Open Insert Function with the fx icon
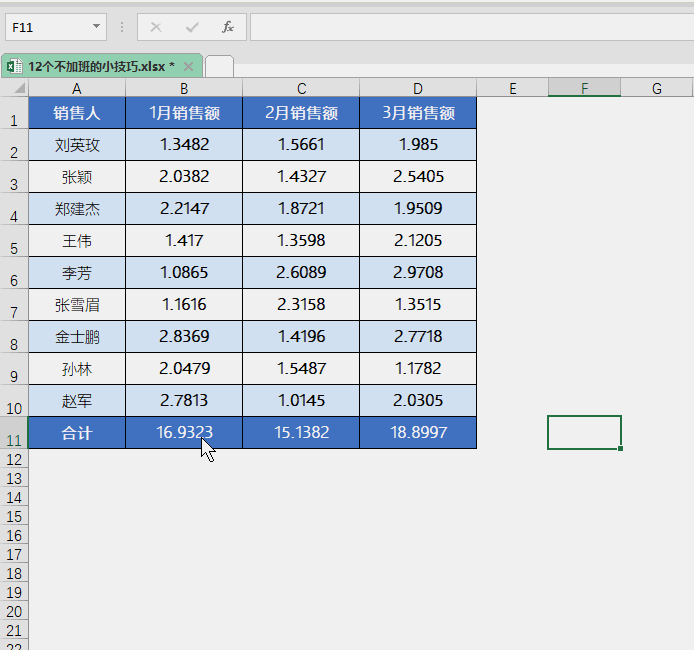The image size is (694, 650). point(228,27)
